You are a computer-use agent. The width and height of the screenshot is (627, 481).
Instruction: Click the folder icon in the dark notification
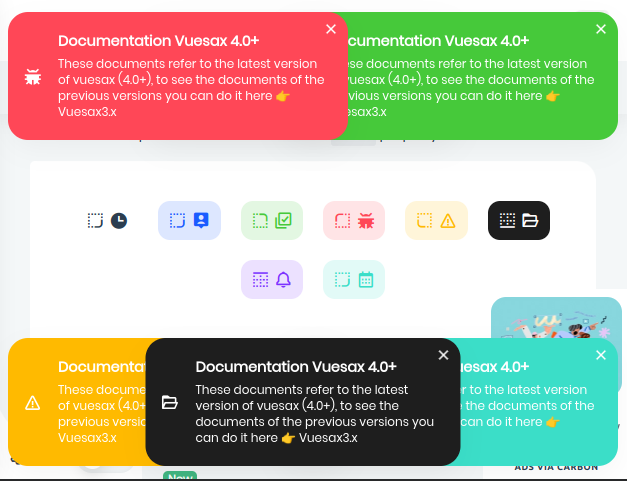coord(170,402)
